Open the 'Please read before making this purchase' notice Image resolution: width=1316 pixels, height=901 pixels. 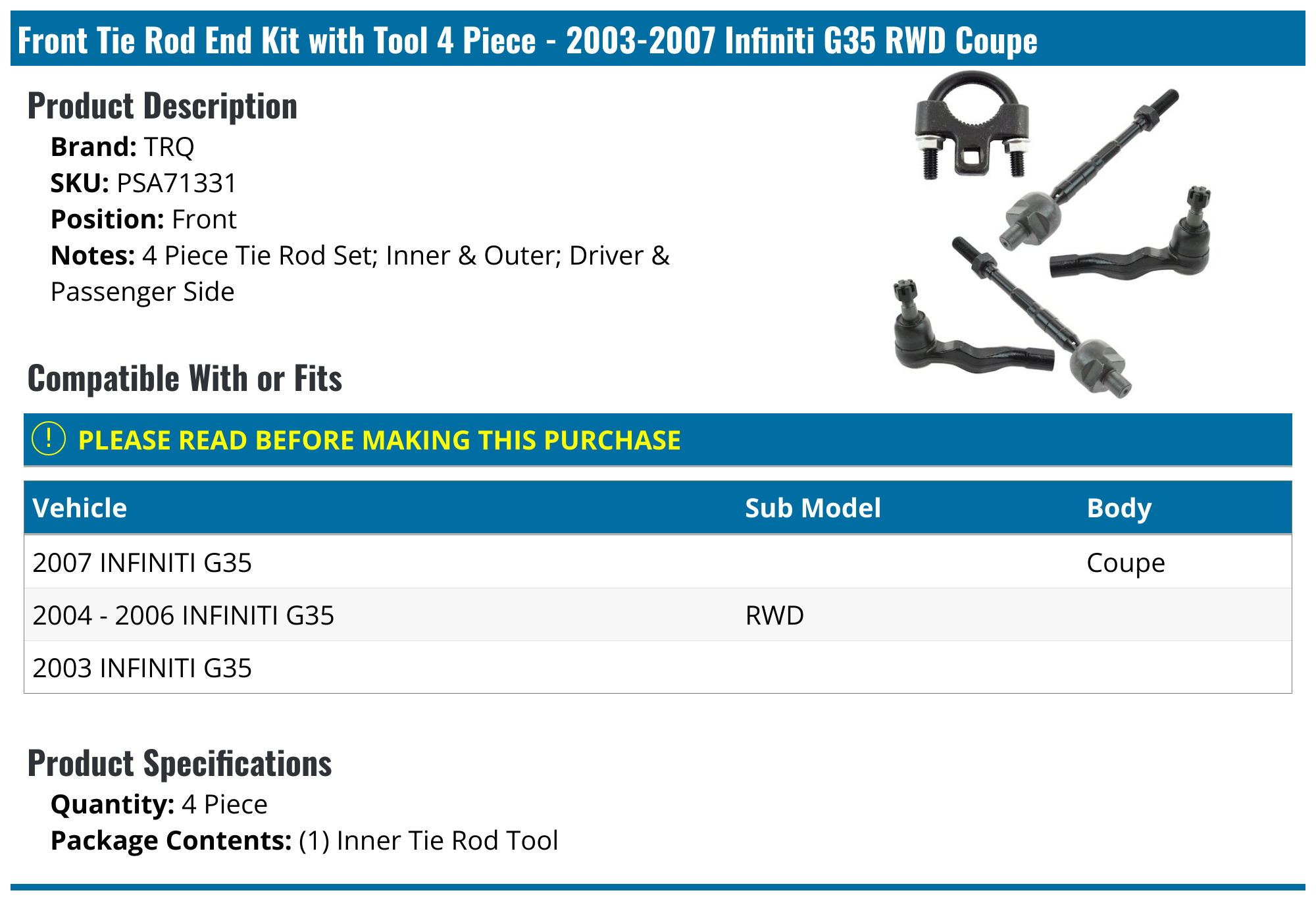point(379,440)
